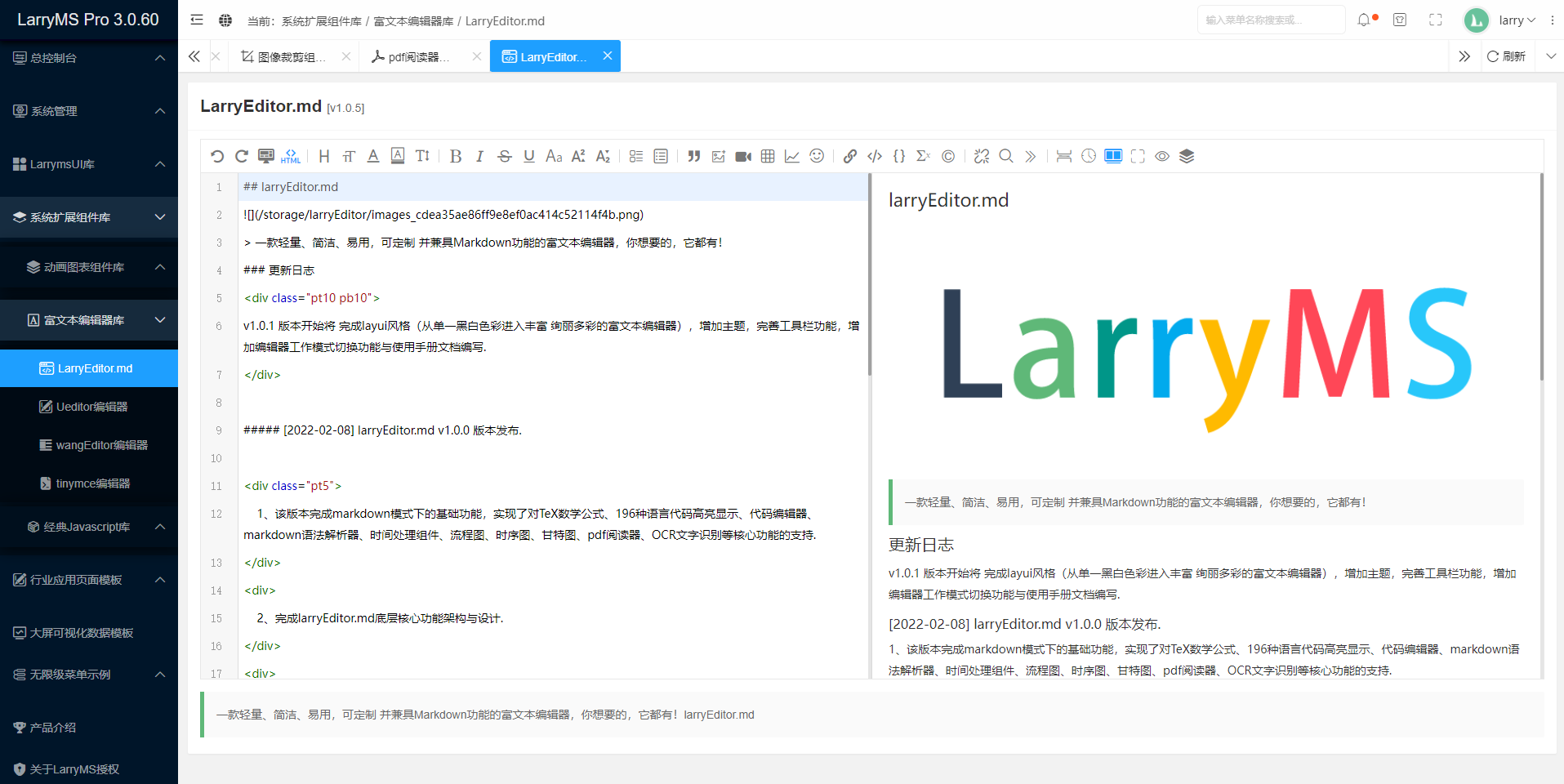The height and width of the screenshot is (784, 1564).
Task: Open 大屏可视化数据模板 in sidebar
Action: (89, 633)
